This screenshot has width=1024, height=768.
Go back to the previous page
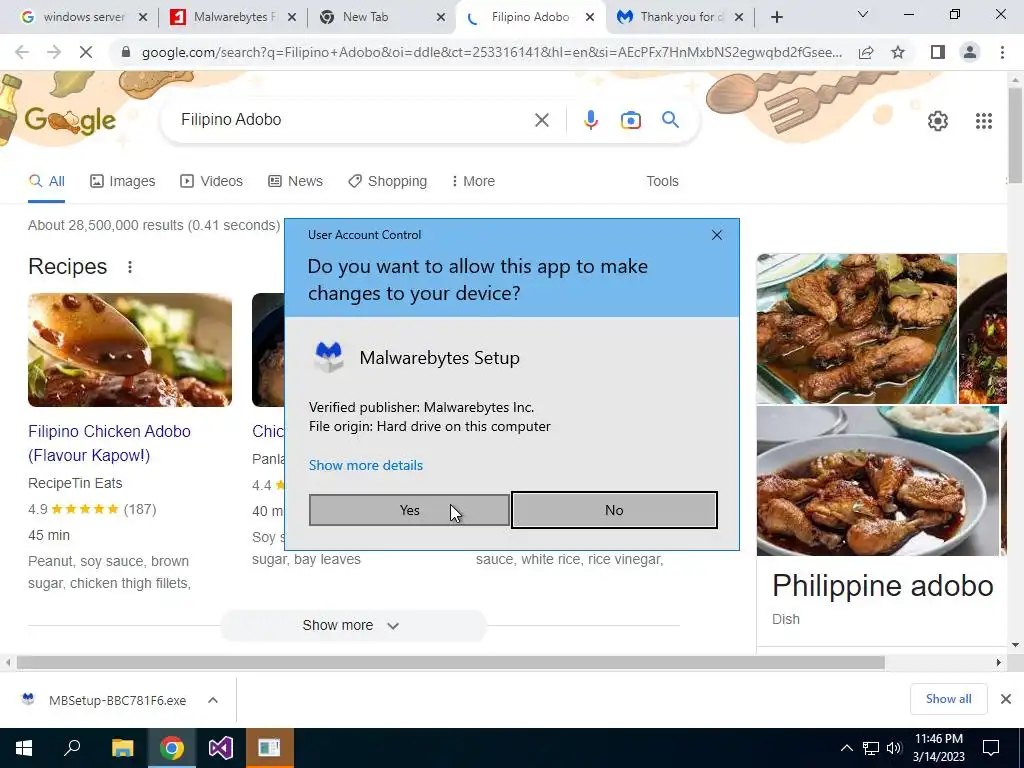click(22, 52)
